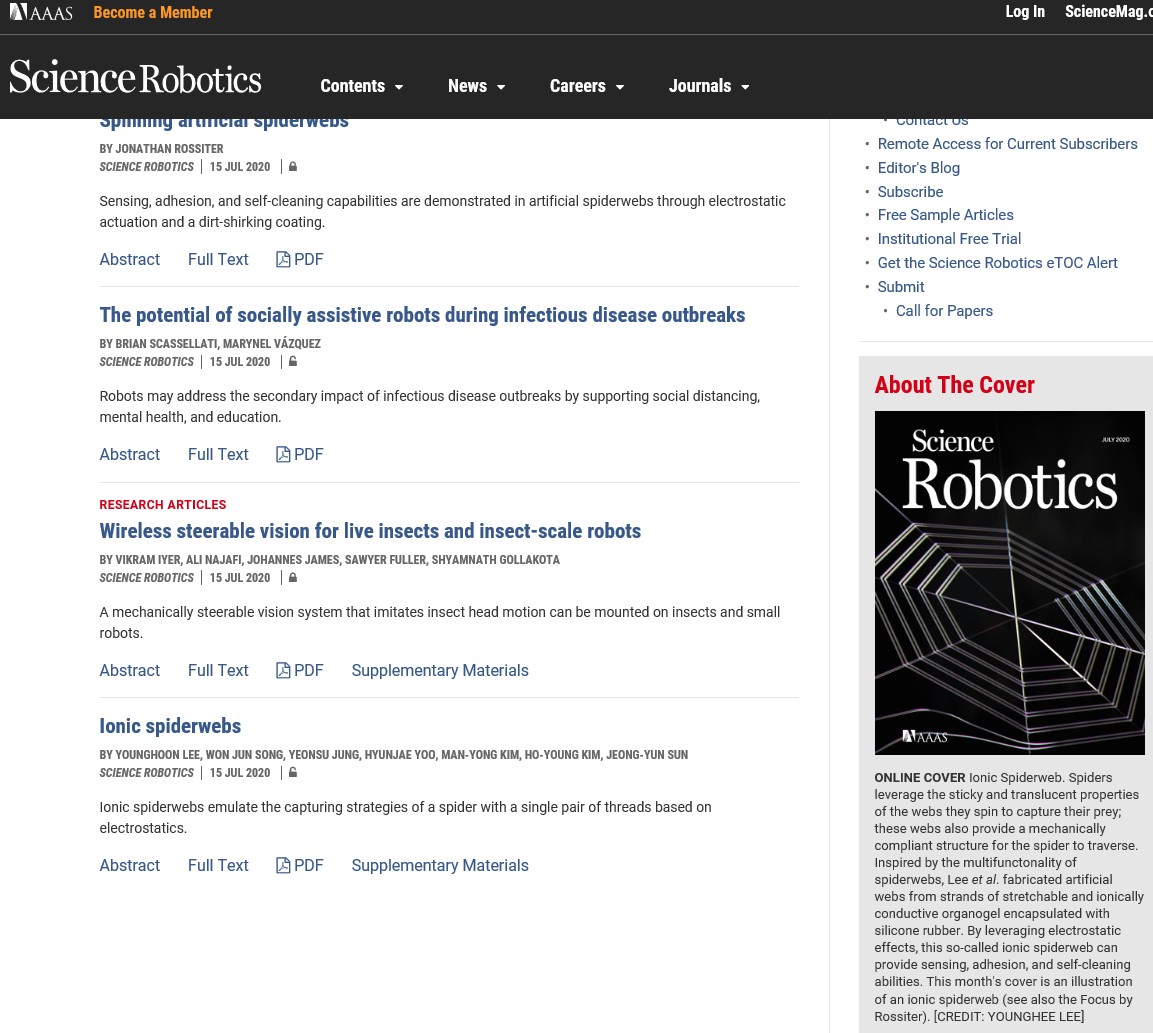This screenshot has width=1153, height=1033.
Task: Click the Subscribe link in the sidebar
Action: click(910, 191)
